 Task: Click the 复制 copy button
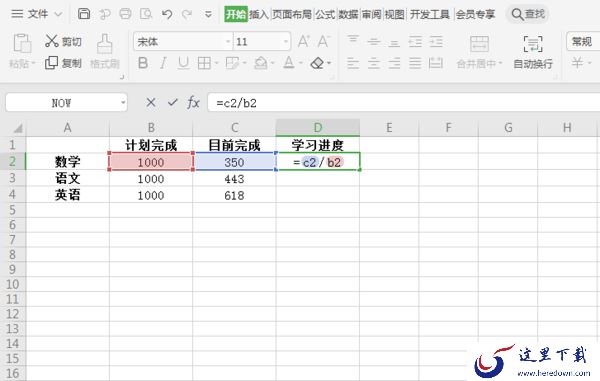pos(63,63)
